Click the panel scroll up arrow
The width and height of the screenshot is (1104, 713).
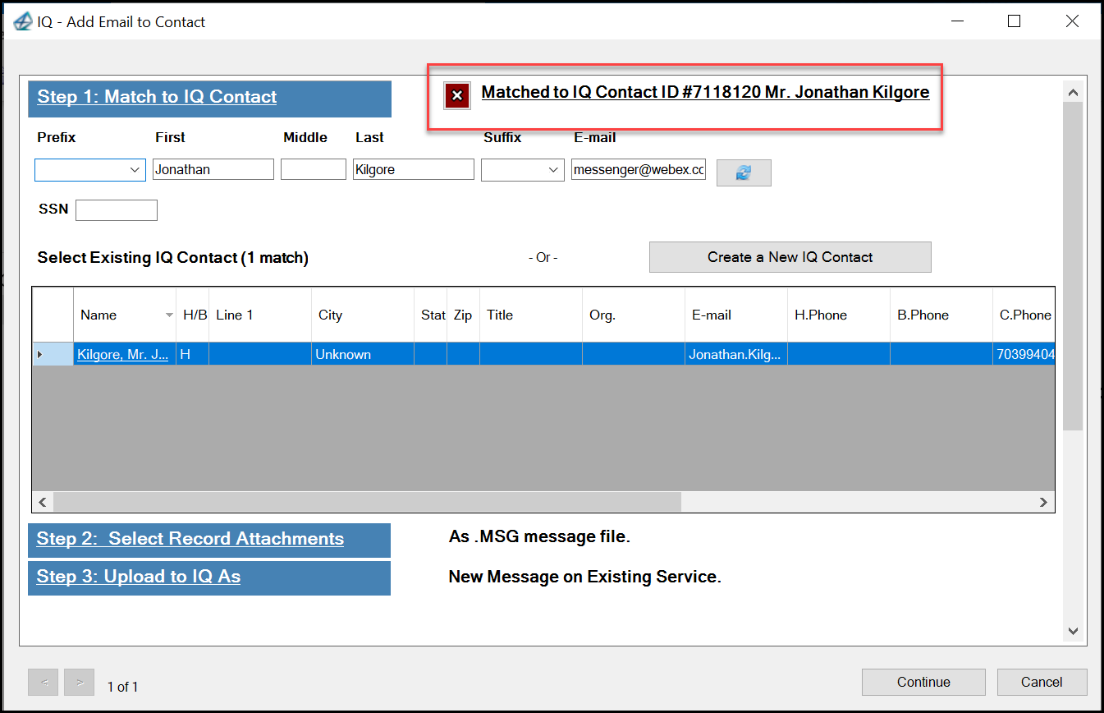tap(1072, 92)
